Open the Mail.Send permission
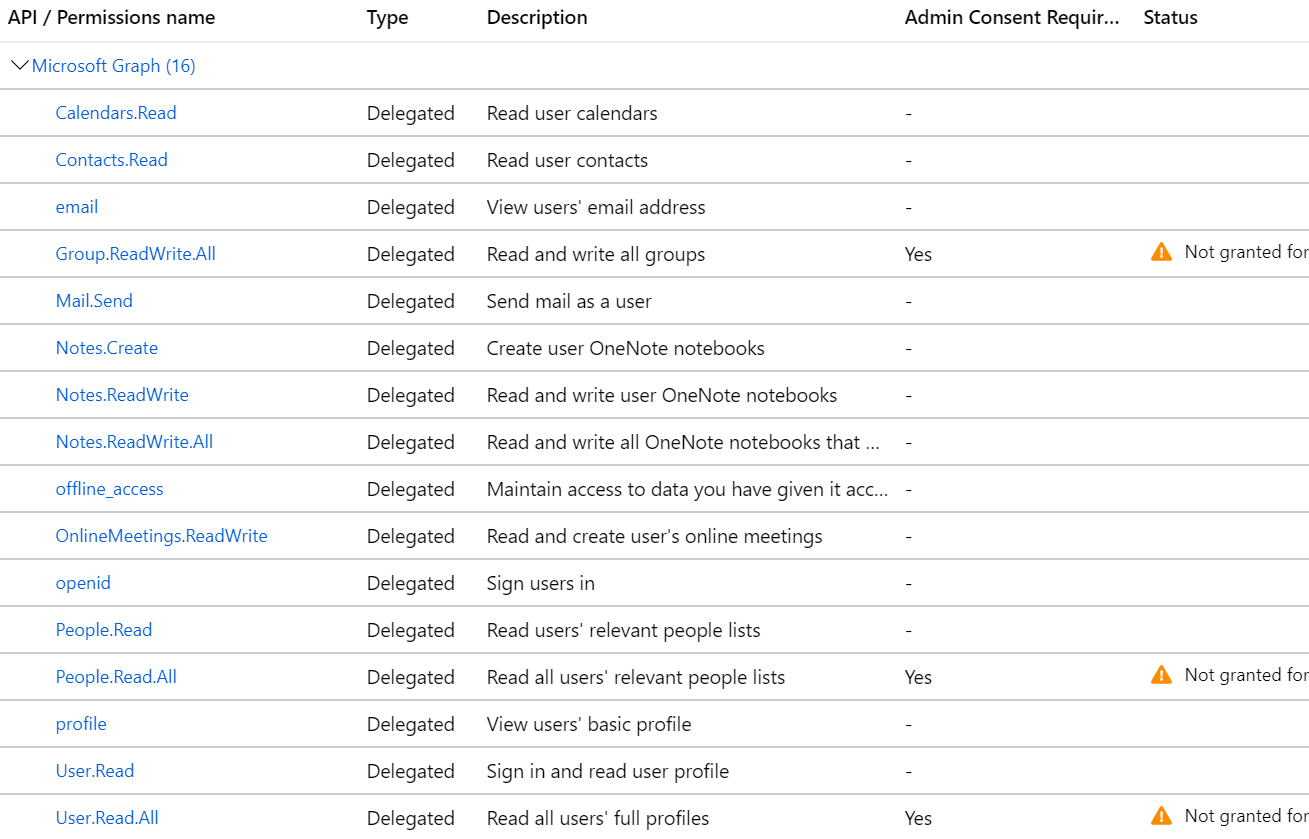The image size is (1309, 839). pos(94,301)
